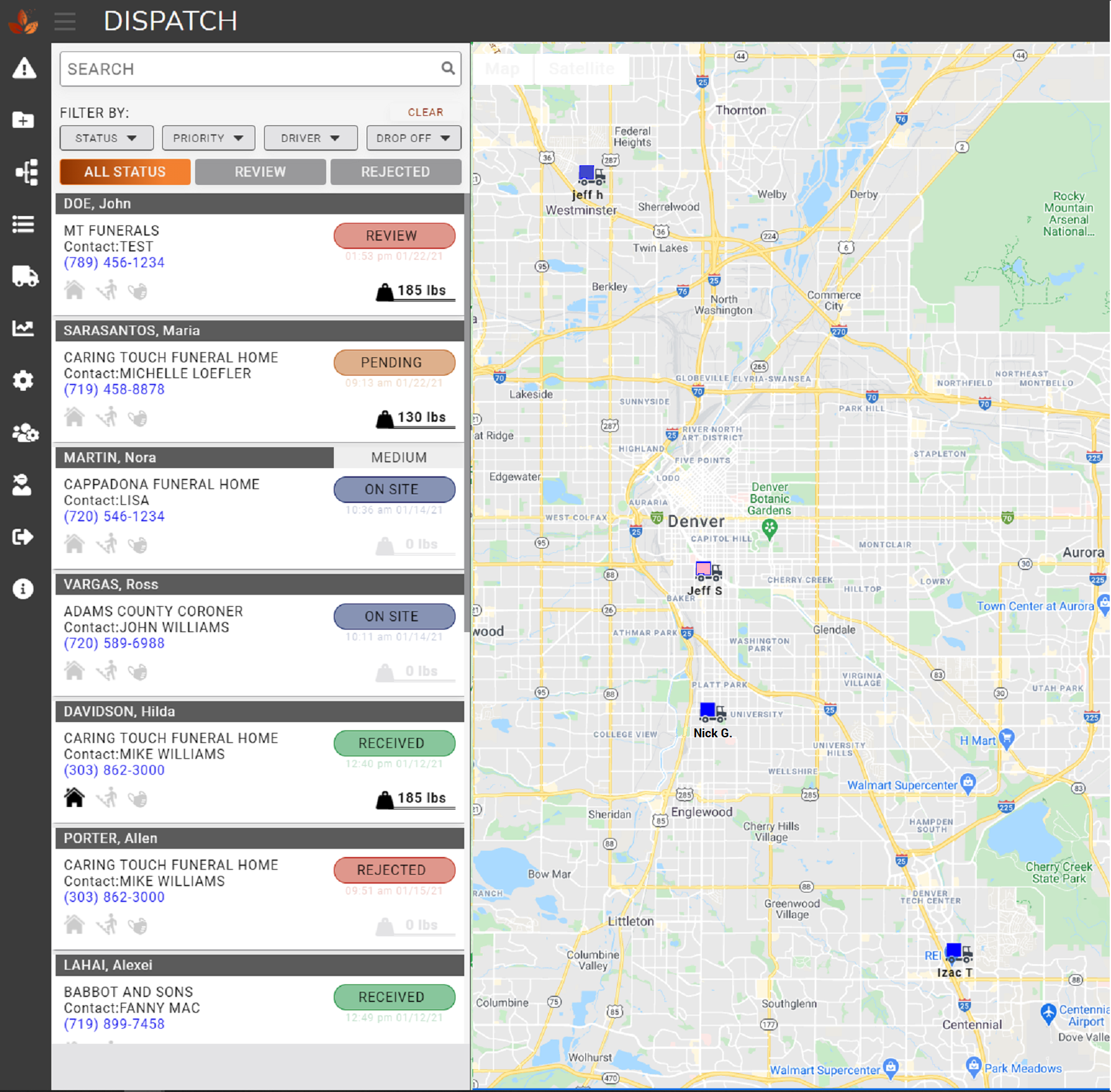The image size is (1111, 1092).
Task: Select the new case folder icon
Action: [x=23, y=120]
